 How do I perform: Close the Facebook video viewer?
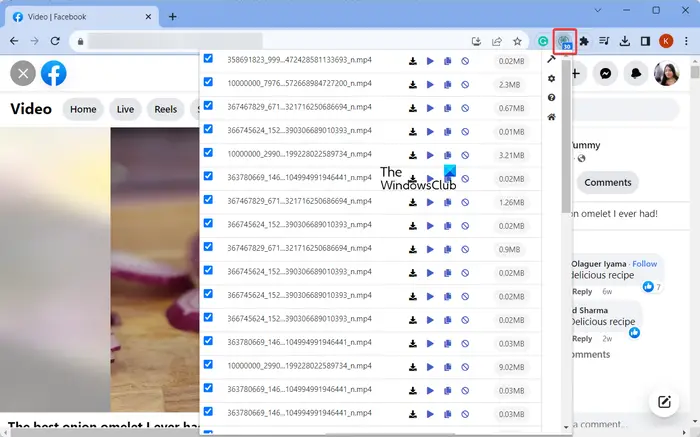click(x=23, y=73)
